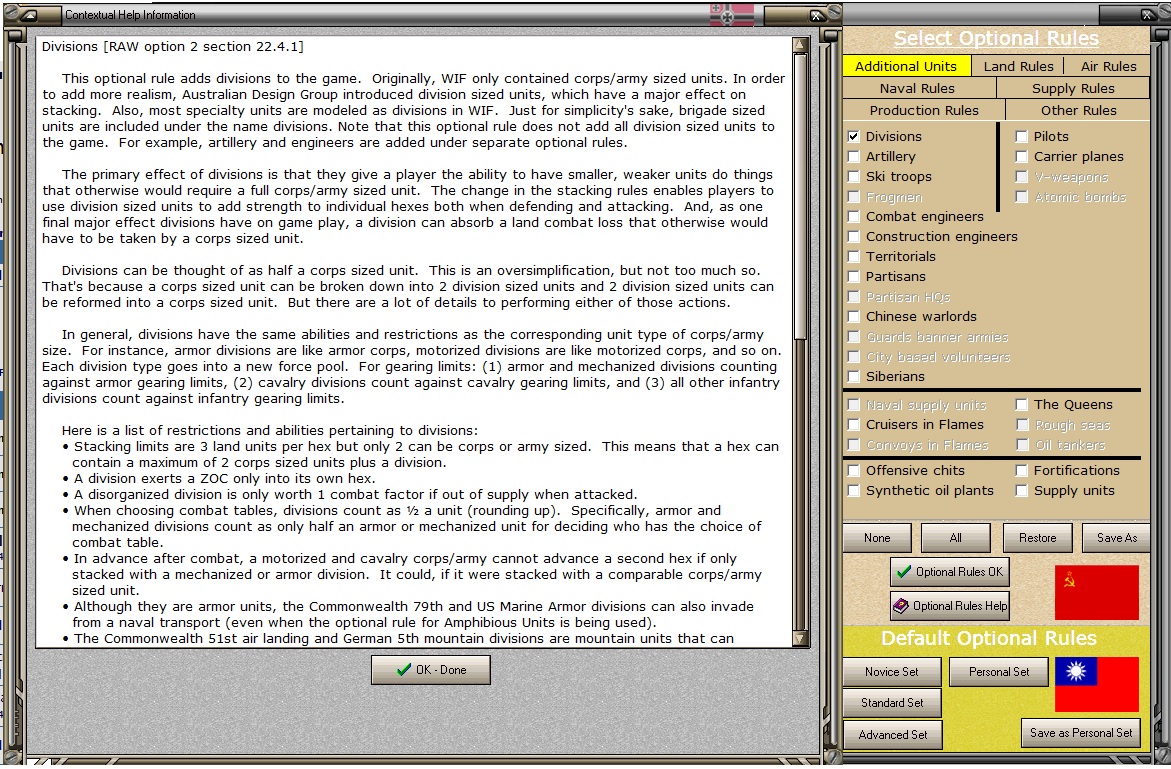Confirm with Optional Rules OK button
The width and height of the screenshot is (1171, 769).
[950, 572]
